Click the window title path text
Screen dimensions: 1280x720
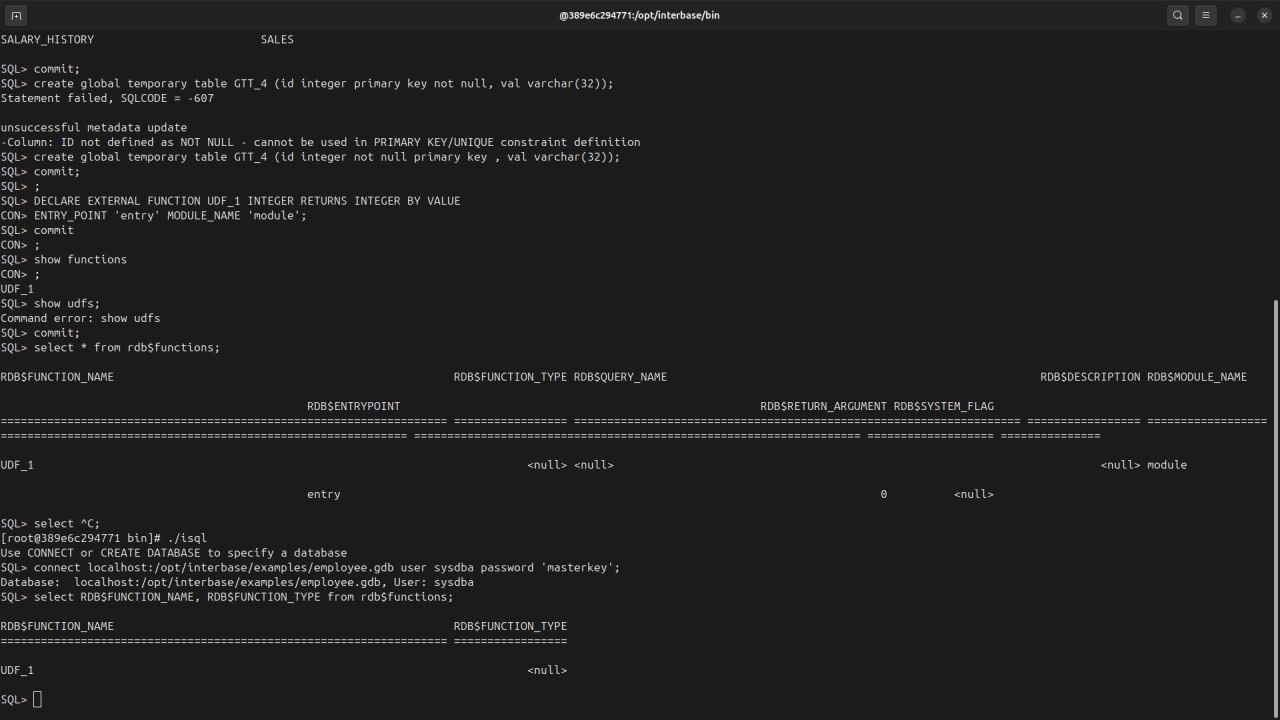[639, 15]
